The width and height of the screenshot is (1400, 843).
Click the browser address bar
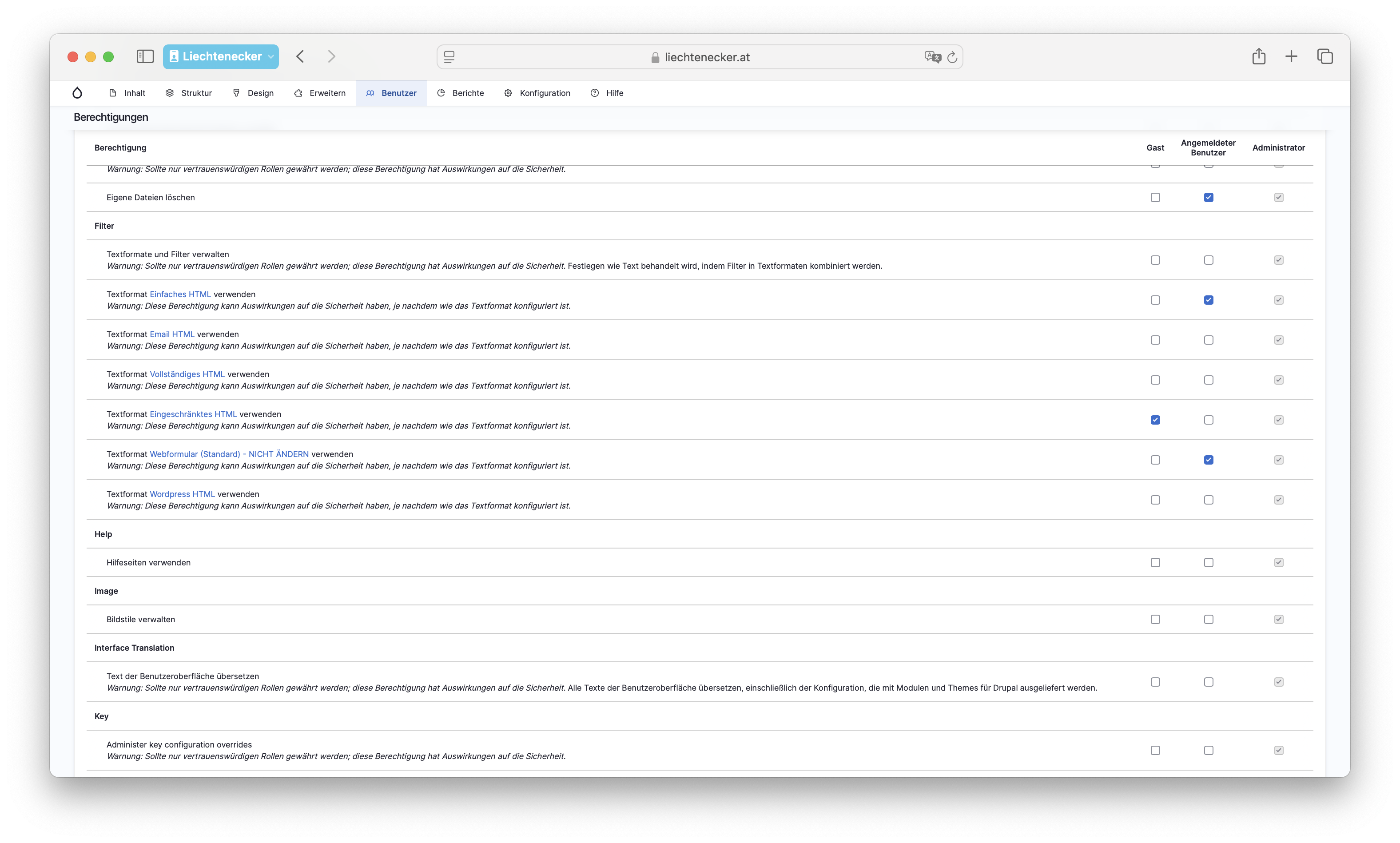tap(700, 57)
